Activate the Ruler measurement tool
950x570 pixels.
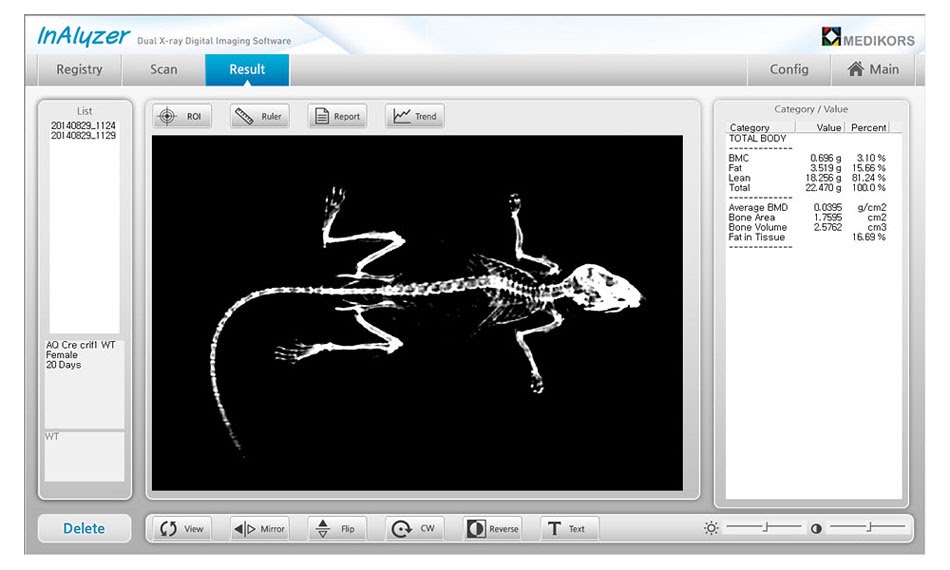[259, 116]
